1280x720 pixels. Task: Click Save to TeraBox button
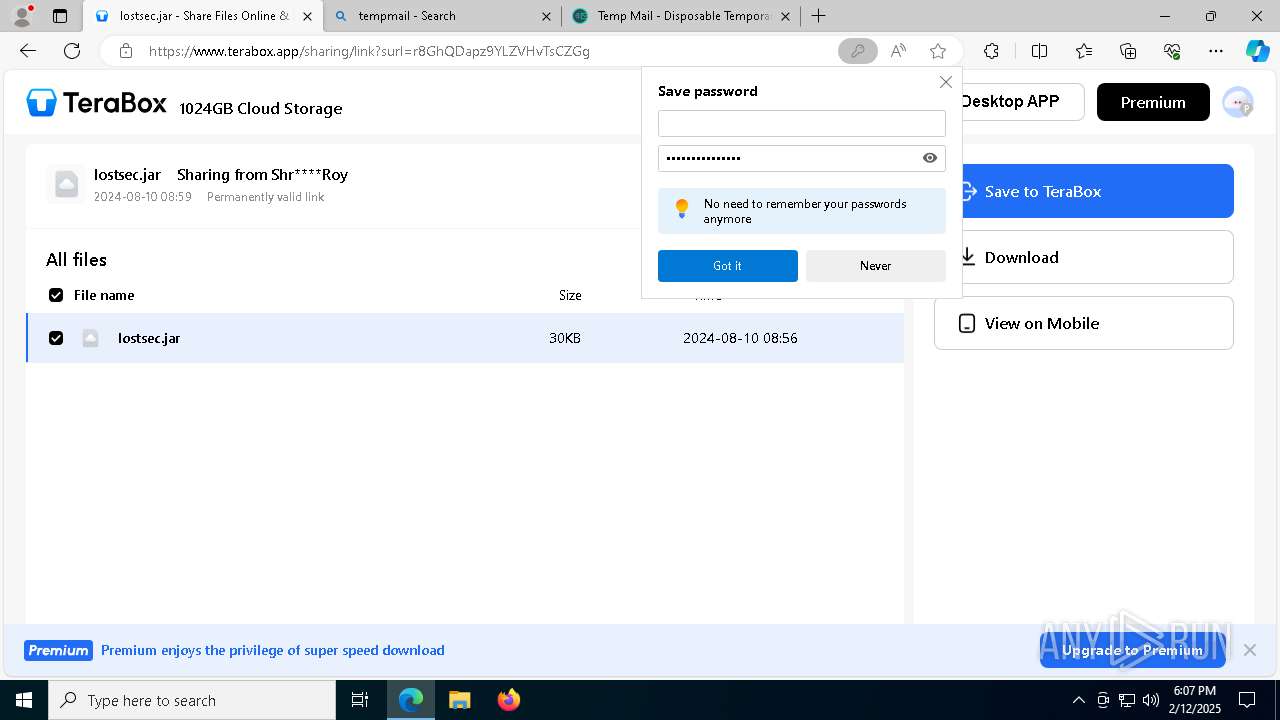(x=1097, y=191)
